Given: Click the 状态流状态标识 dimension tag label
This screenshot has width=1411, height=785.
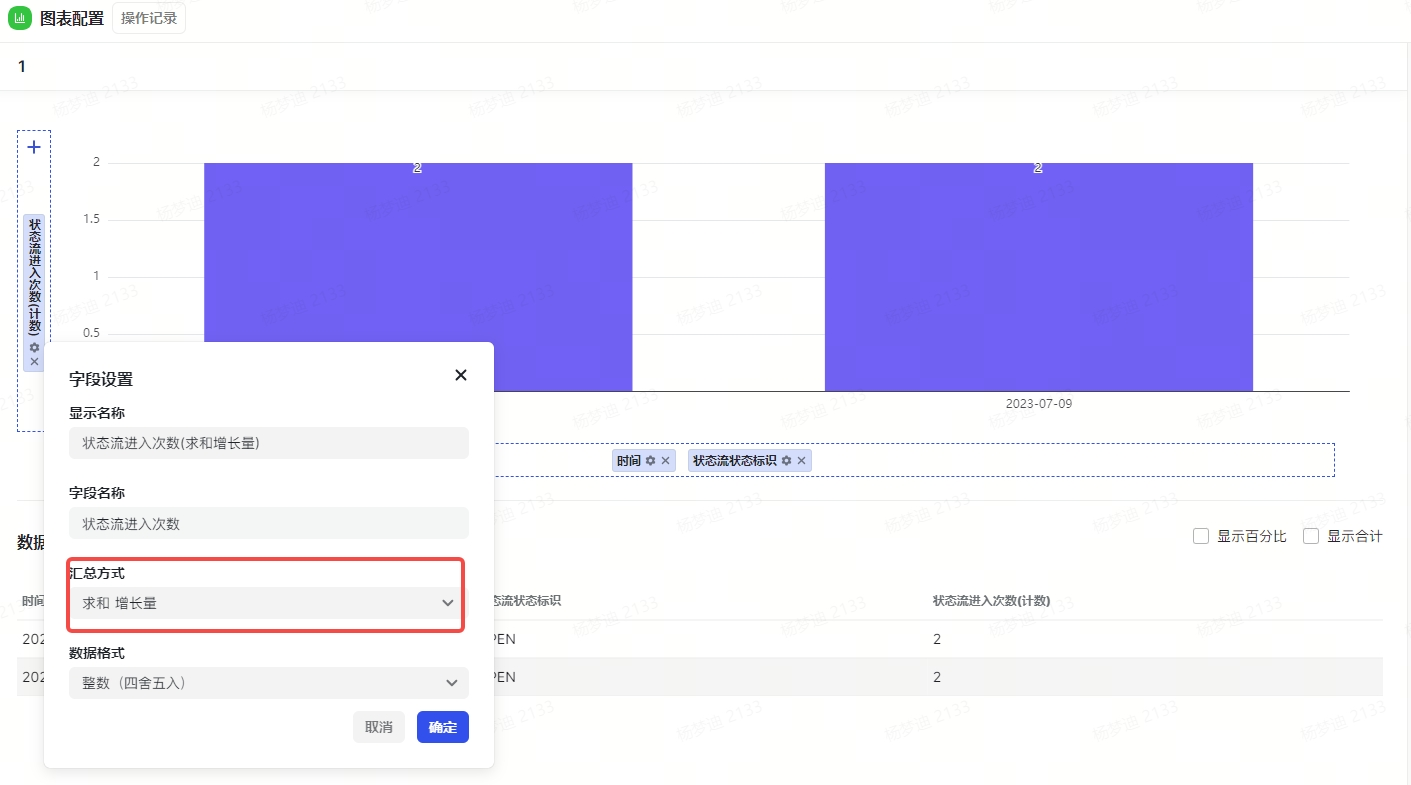Looking at the screenshot, I should click(735, 460).
